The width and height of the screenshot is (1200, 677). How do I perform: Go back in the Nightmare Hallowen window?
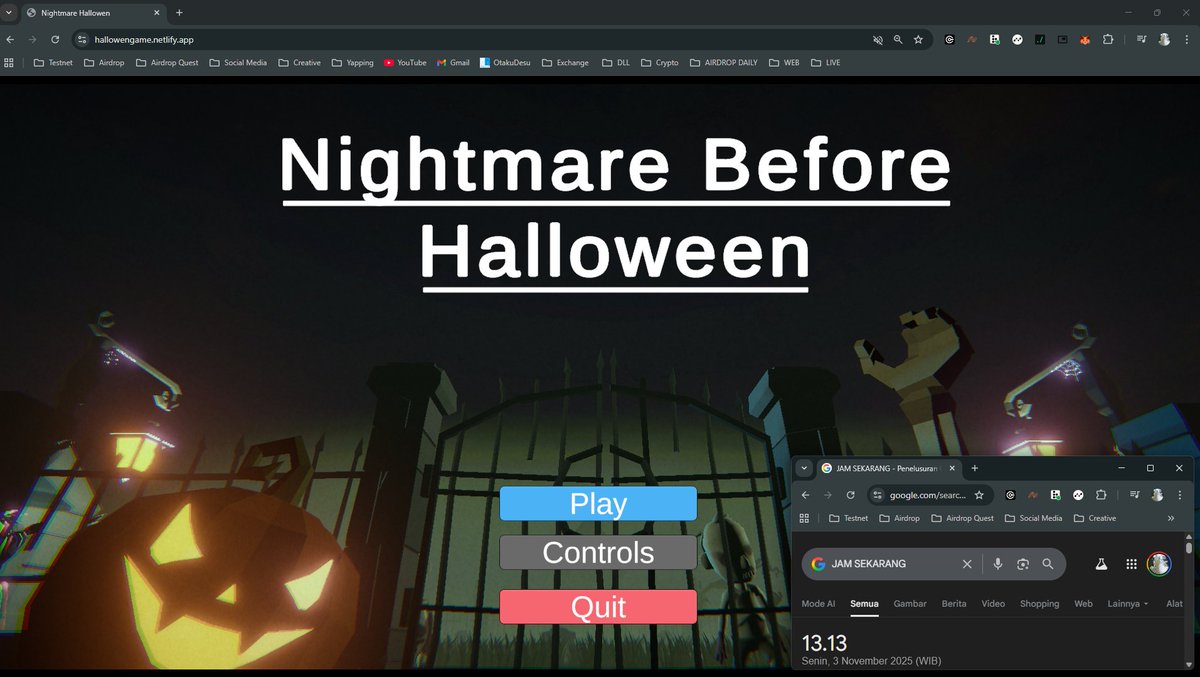click(x=10, y=39)
